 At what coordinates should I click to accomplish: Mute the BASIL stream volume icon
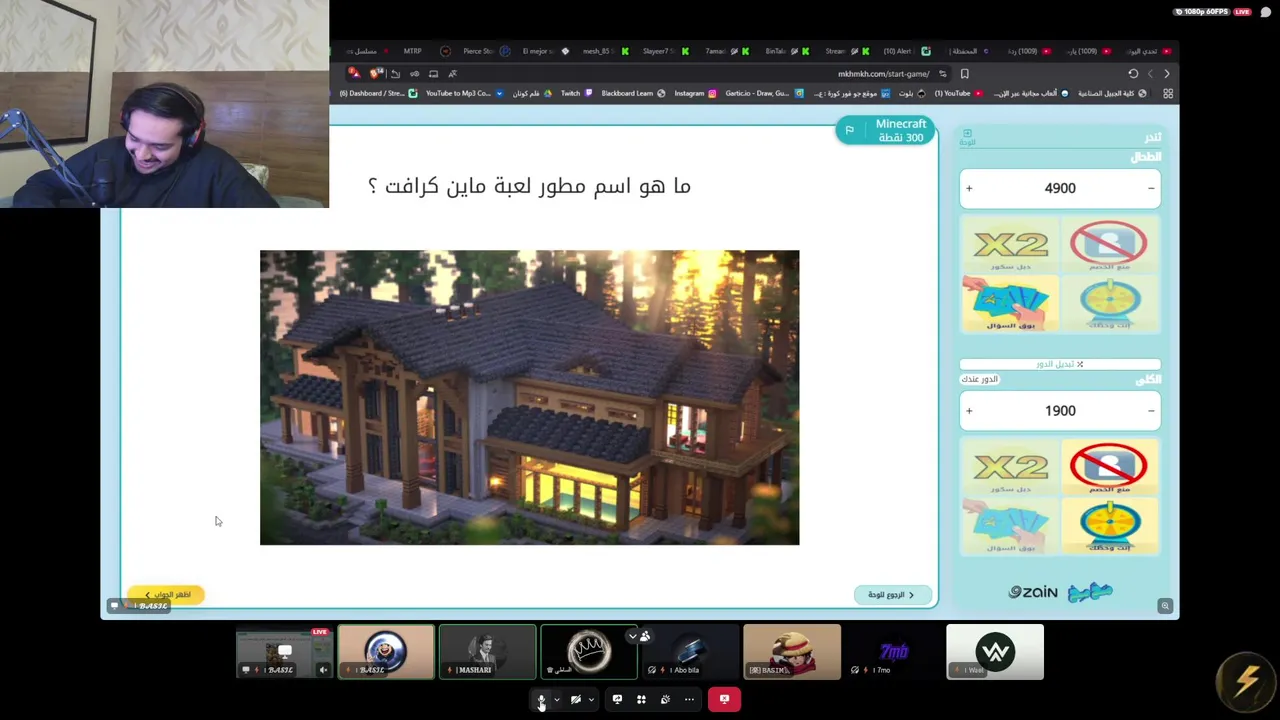pyautogui.click(x=323, y=670)
